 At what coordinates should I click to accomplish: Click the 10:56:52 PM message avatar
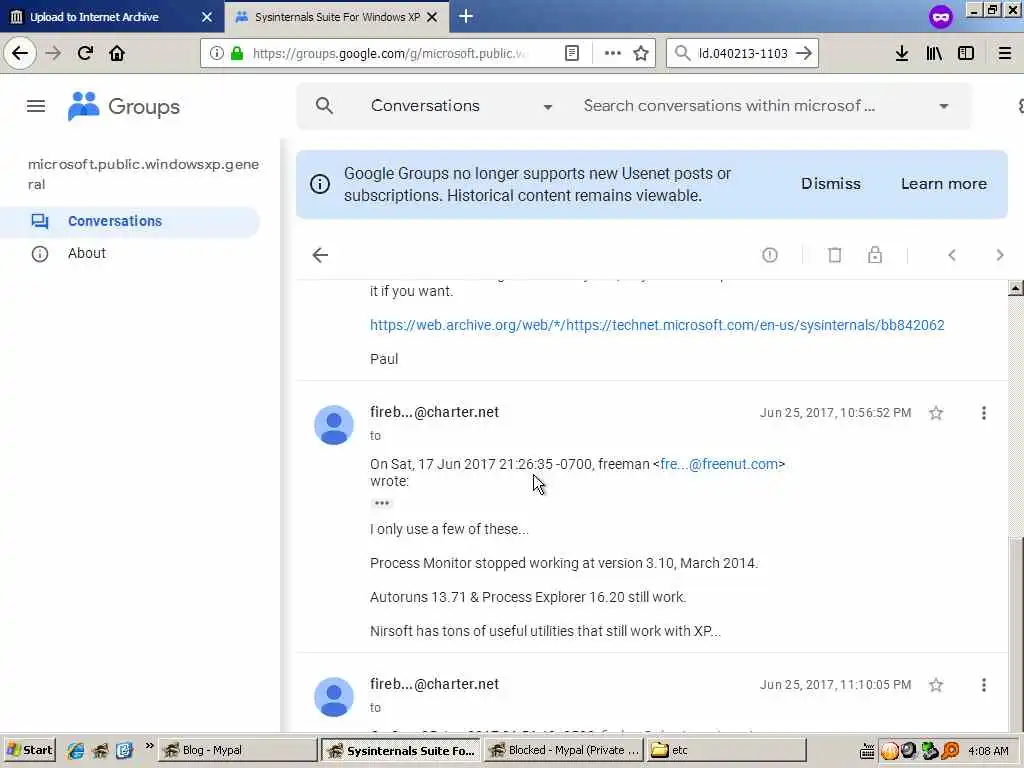(334, 424)
